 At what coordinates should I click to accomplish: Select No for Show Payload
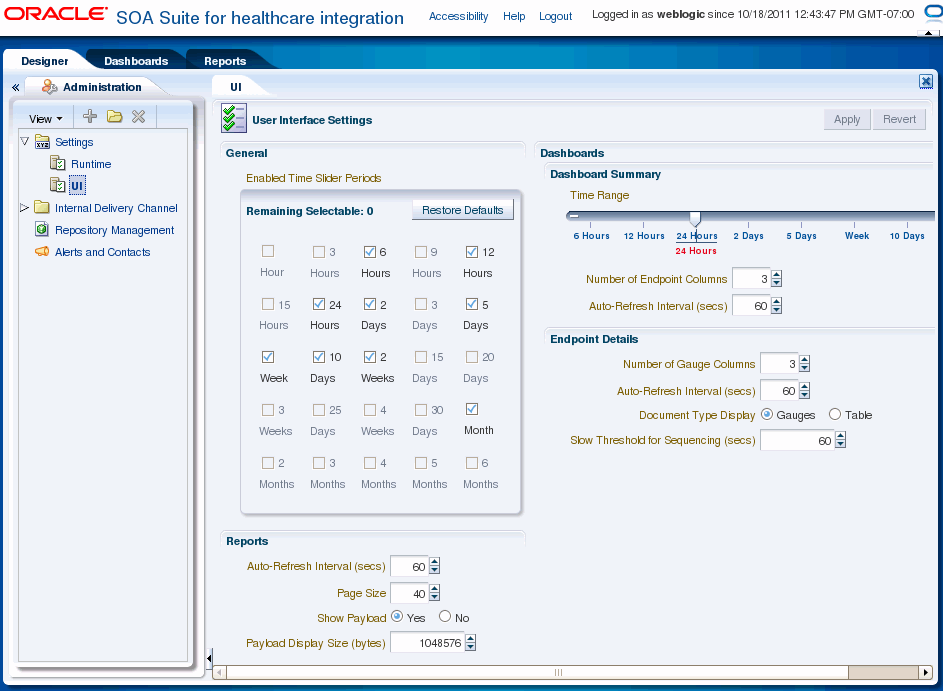pyautogui.click(x=445, y=616)
